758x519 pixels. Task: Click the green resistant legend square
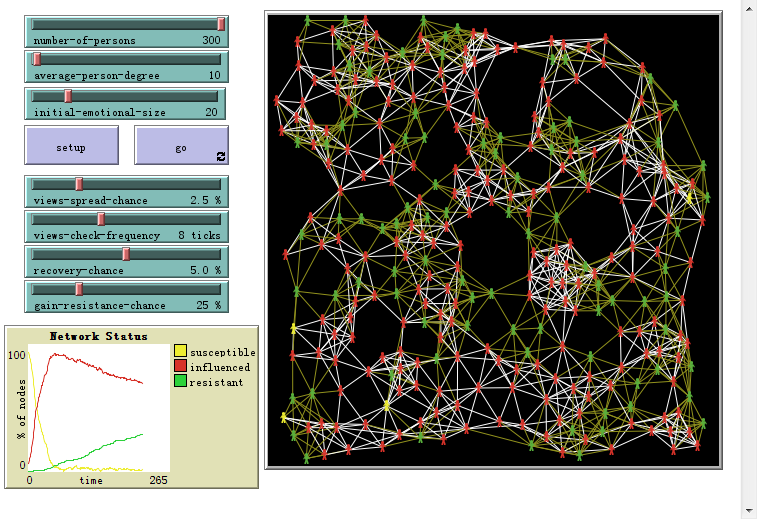(x=180, y=382)
